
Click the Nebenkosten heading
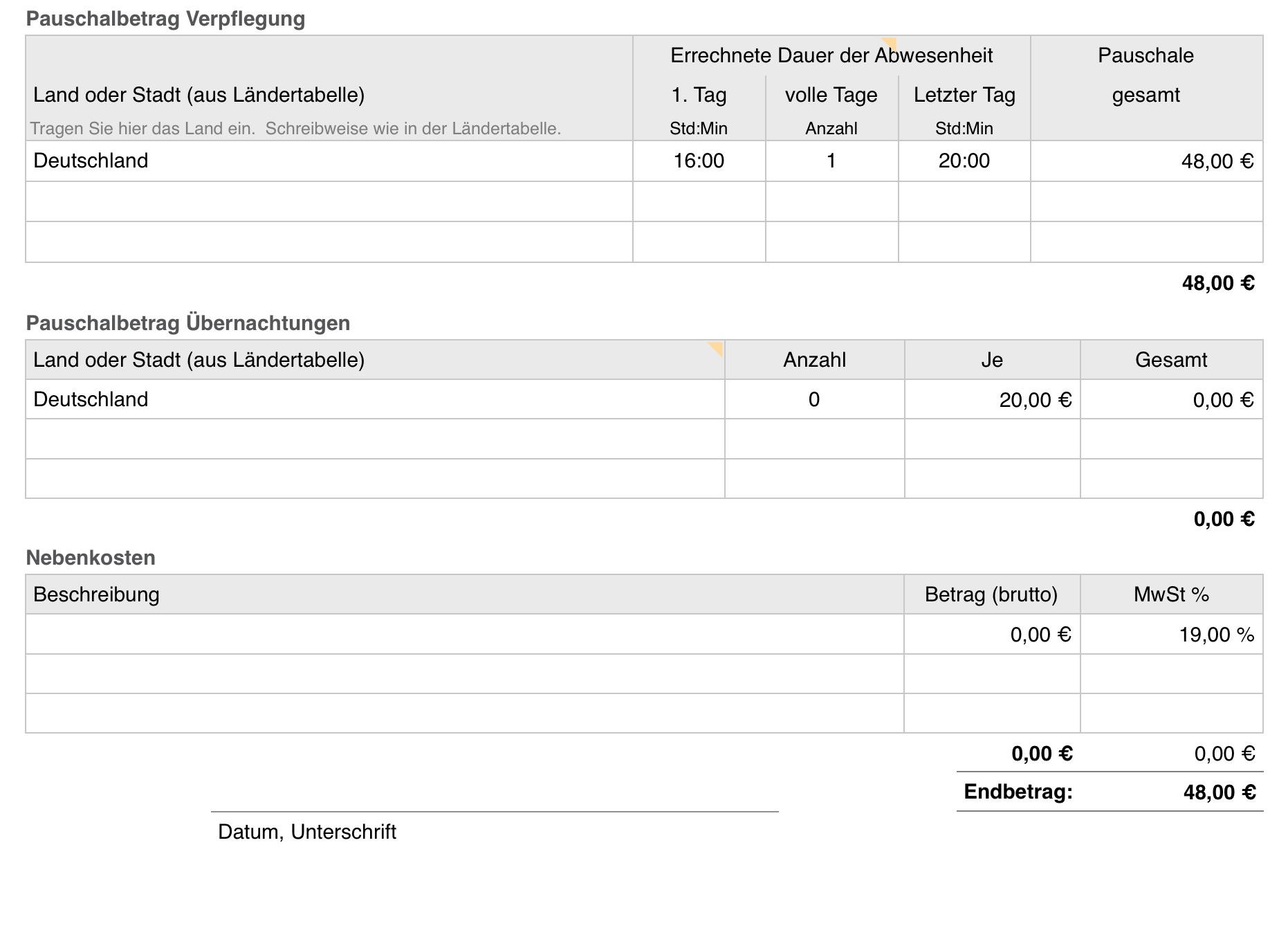91,558
